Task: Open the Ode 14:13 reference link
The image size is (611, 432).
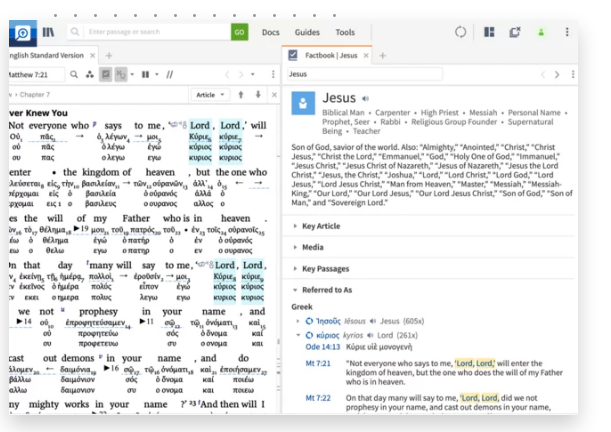Action: point(322,347)
